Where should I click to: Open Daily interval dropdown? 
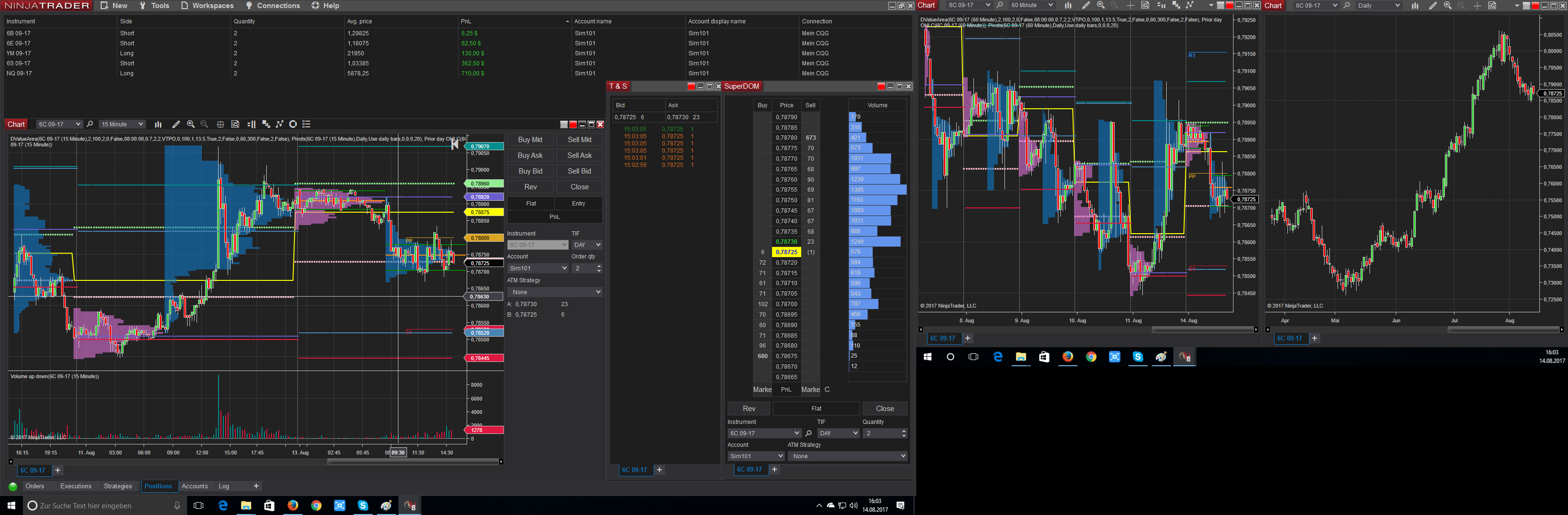[x=1379, y=5]
